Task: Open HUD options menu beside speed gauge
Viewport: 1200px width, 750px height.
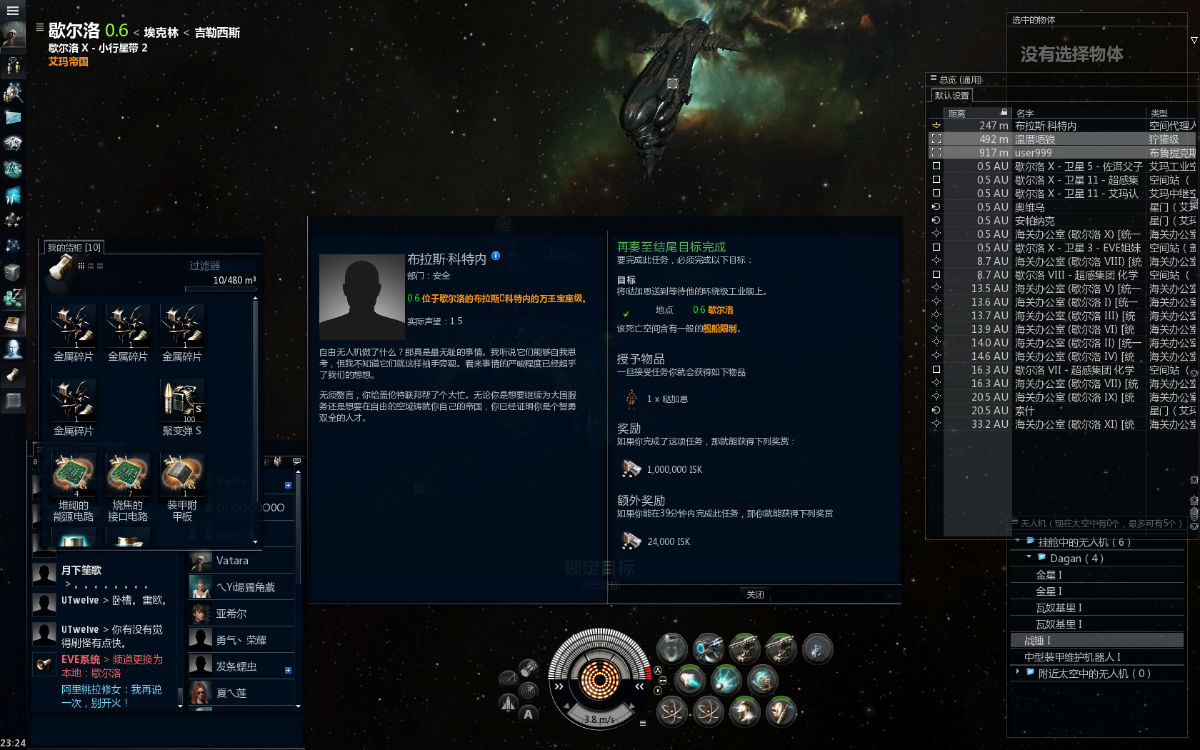Action: click(641, 723)
